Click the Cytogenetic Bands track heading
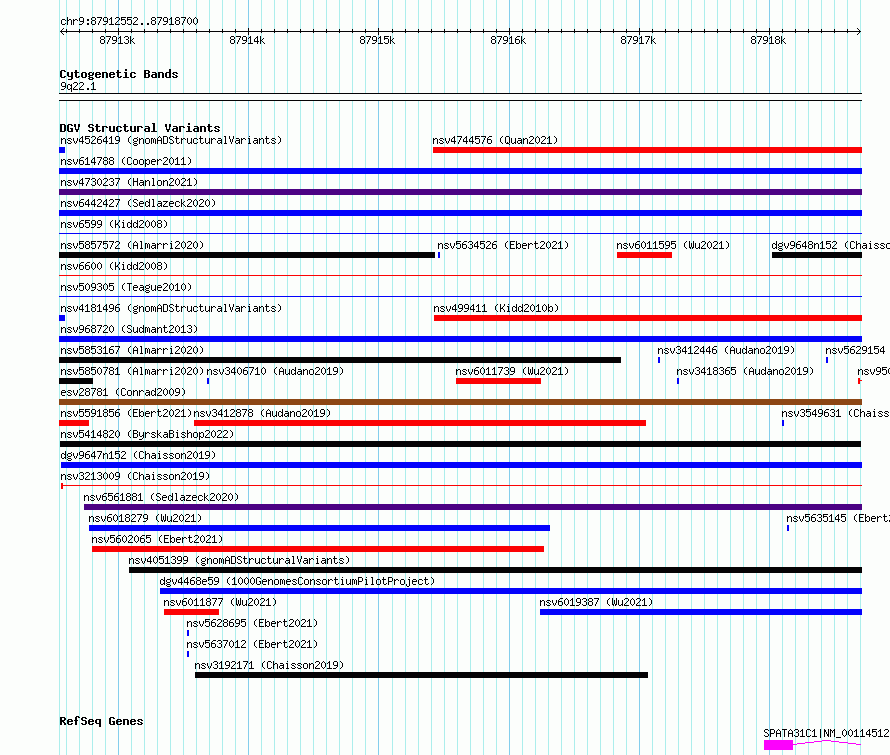The width and height of the screenshot is (890, 755). coord(119,74)
